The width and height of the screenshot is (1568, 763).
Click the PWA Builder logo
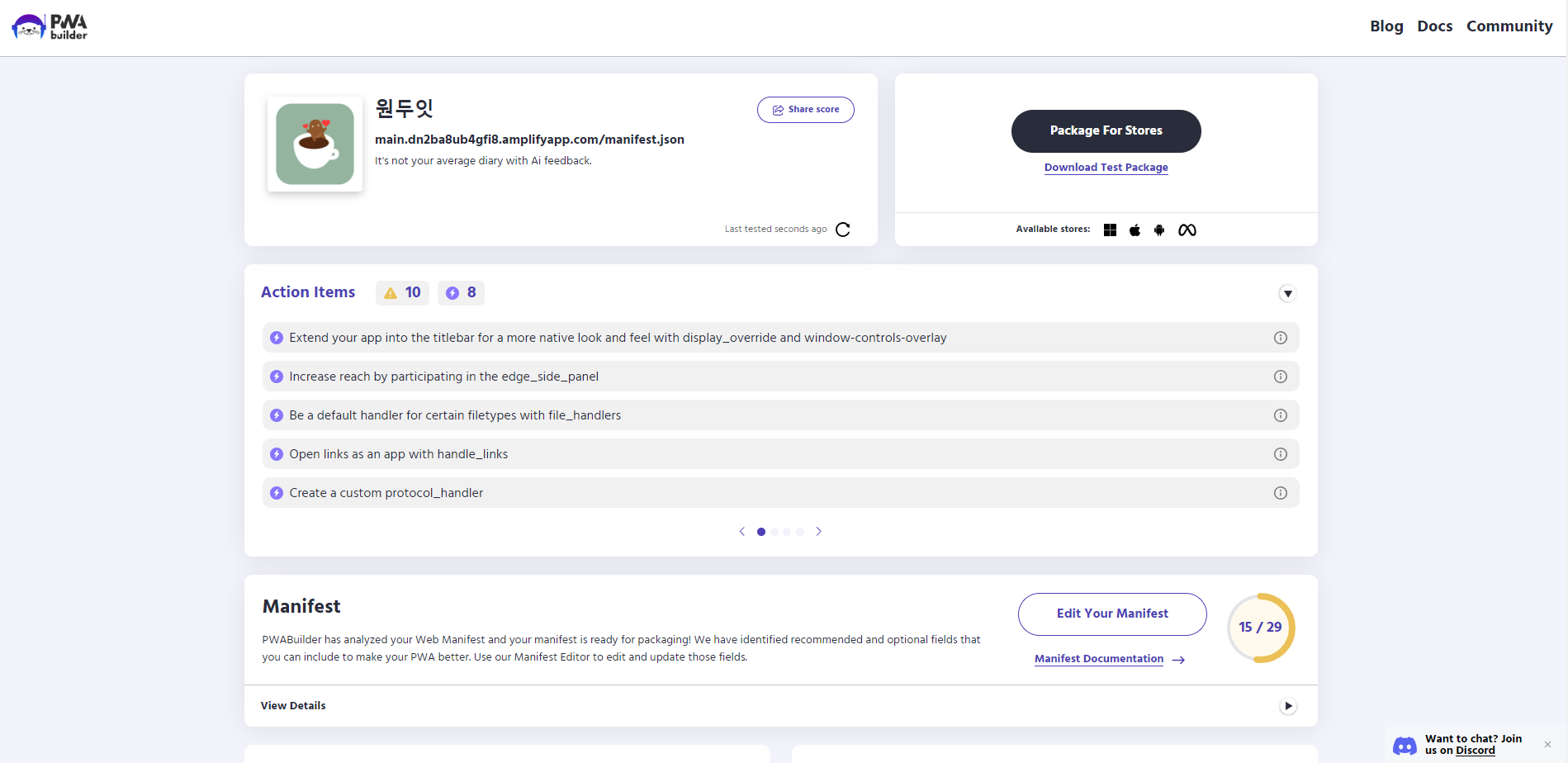click(50, 27)
